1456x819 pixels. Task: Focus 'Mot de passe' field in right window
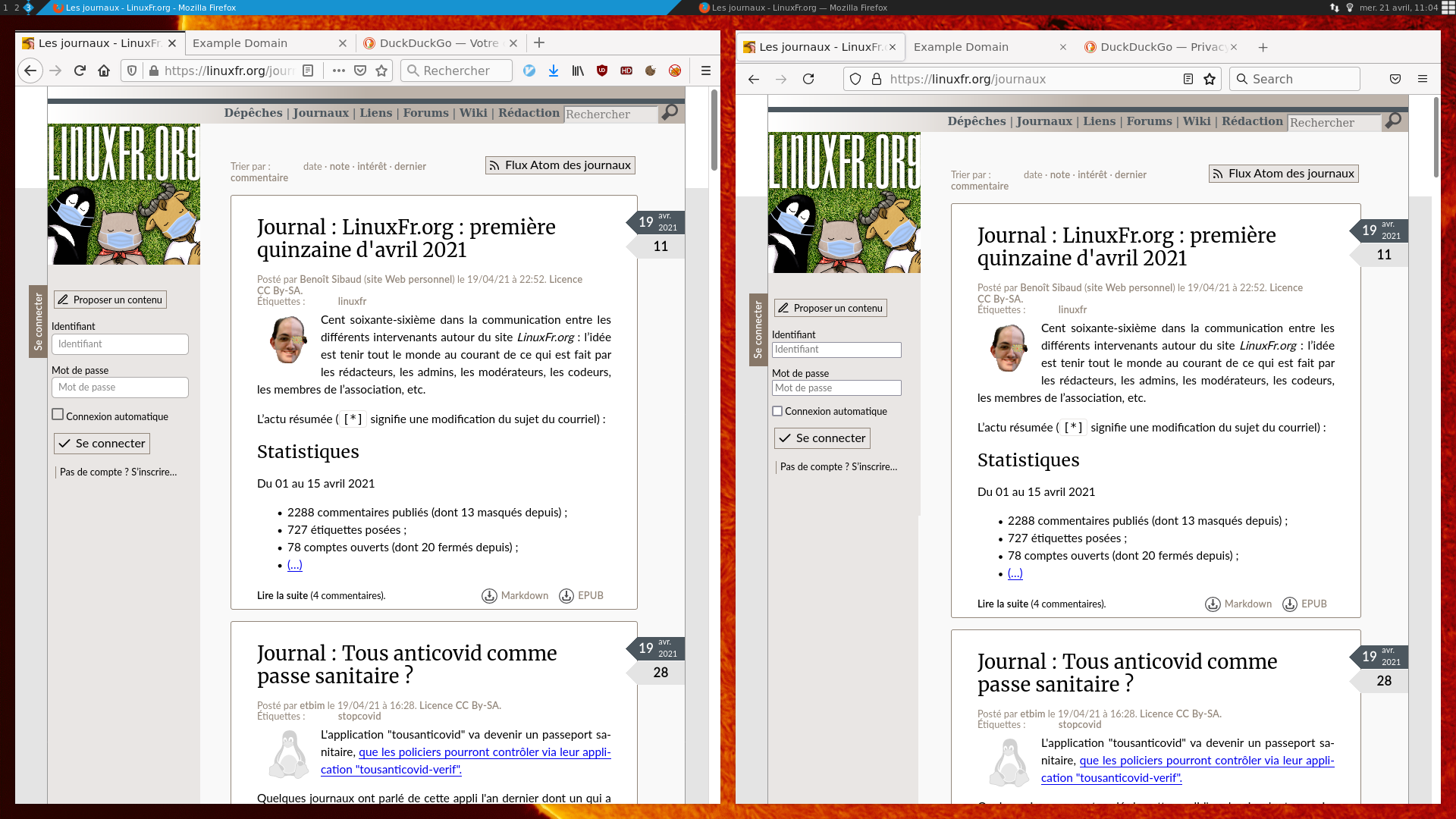pyautogui.click(x=836, y=388)
